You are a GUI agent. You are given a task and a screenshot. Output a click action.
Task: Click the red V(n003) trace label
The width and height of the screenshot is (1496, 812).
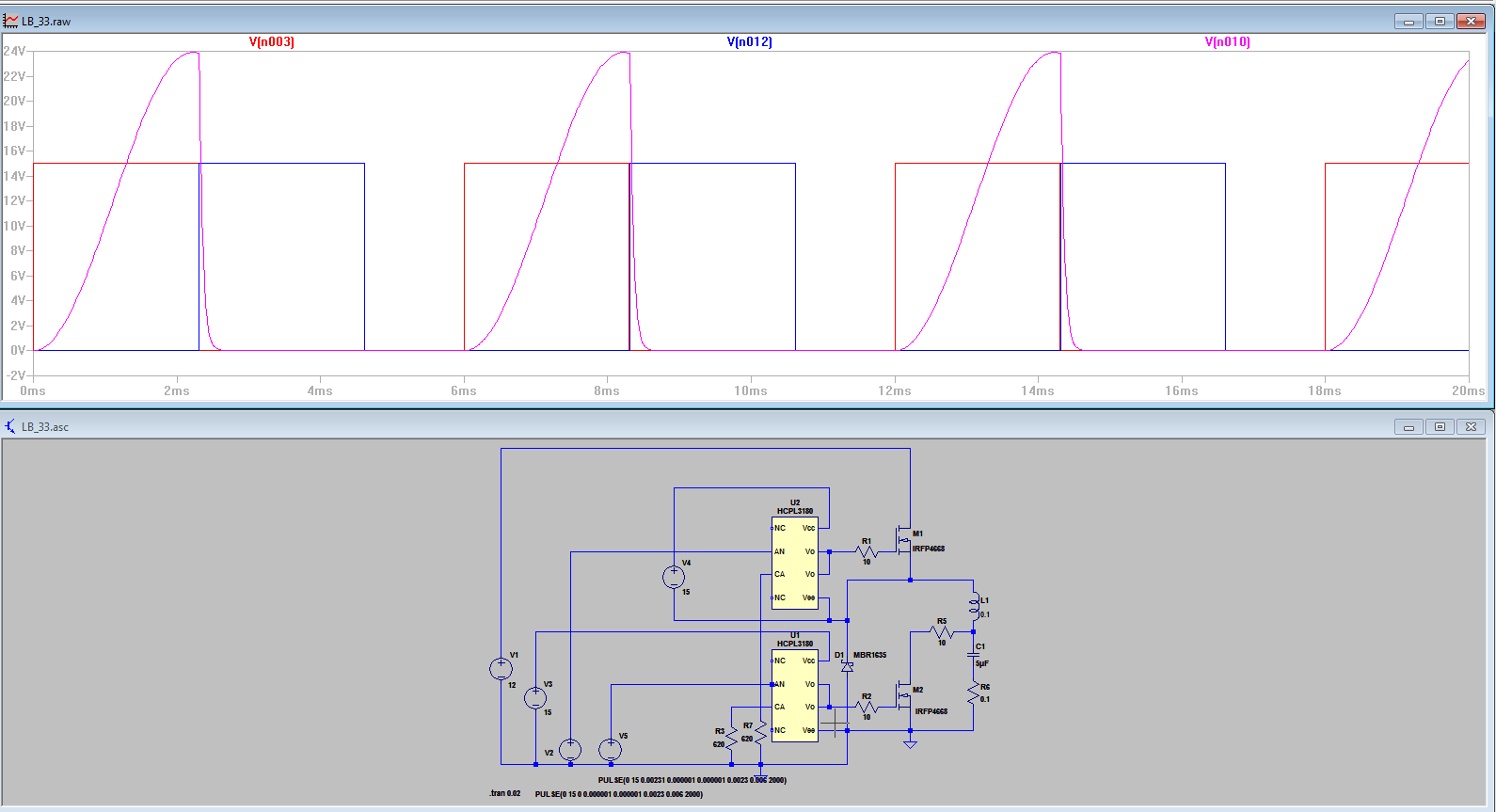click(271, 41)
